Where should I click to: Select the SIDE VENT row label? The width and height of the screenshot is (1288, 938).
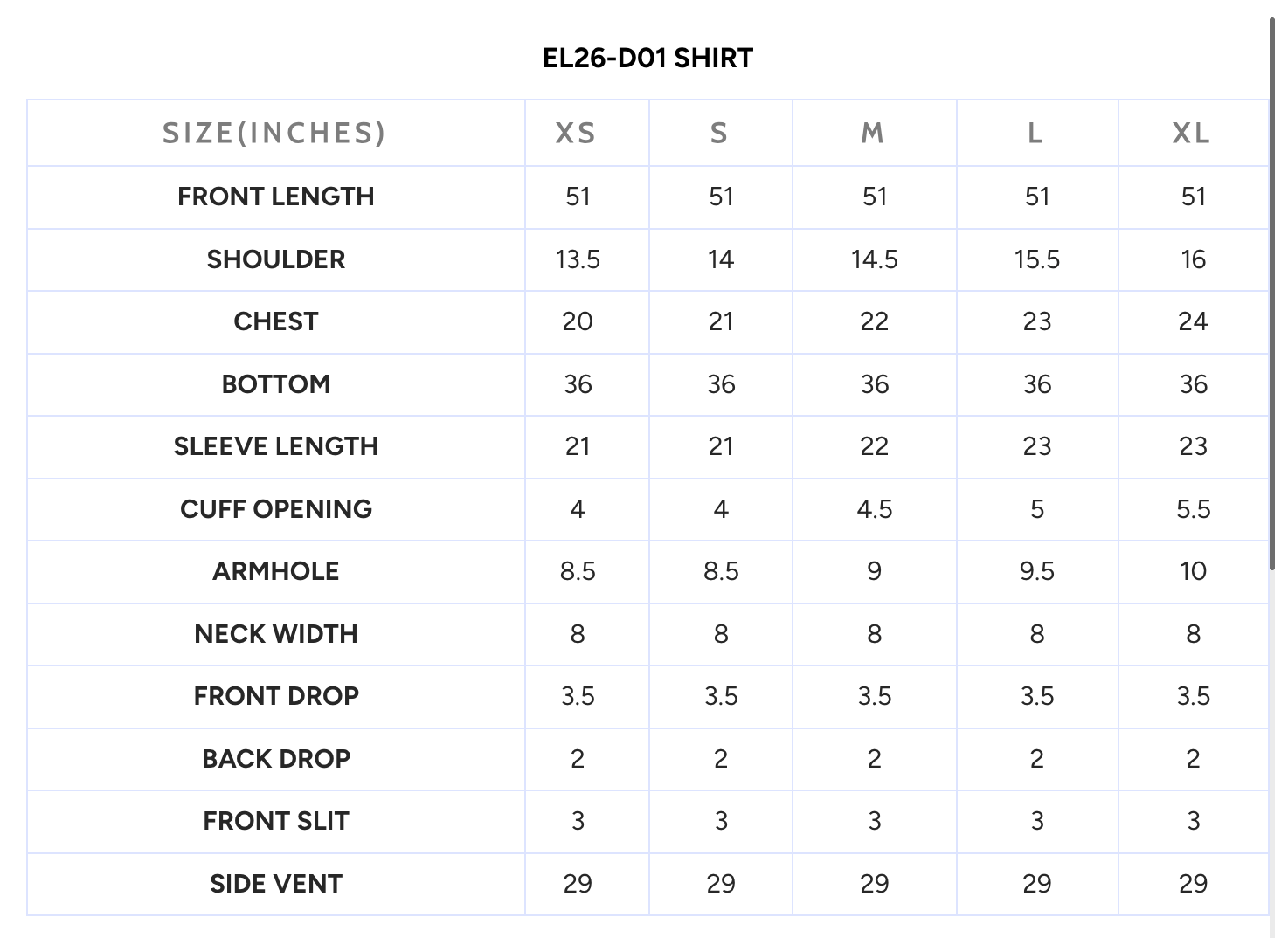tap(275, 884)
